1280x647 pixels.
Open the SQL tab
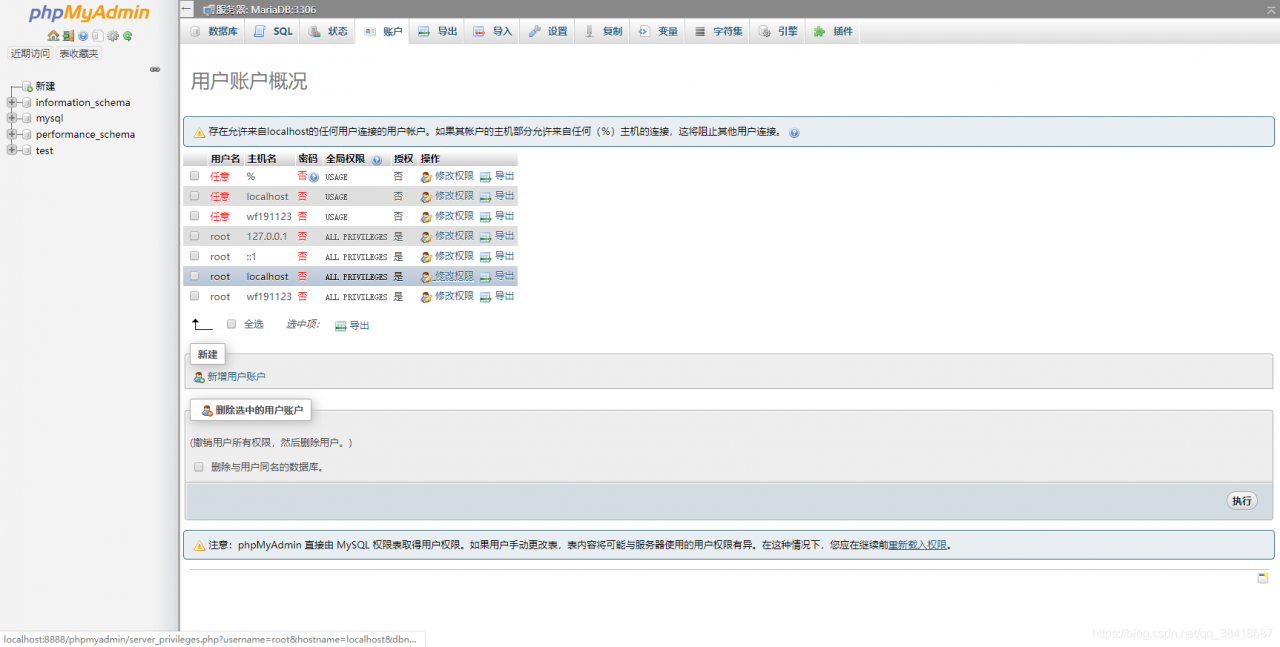point(274,31)
